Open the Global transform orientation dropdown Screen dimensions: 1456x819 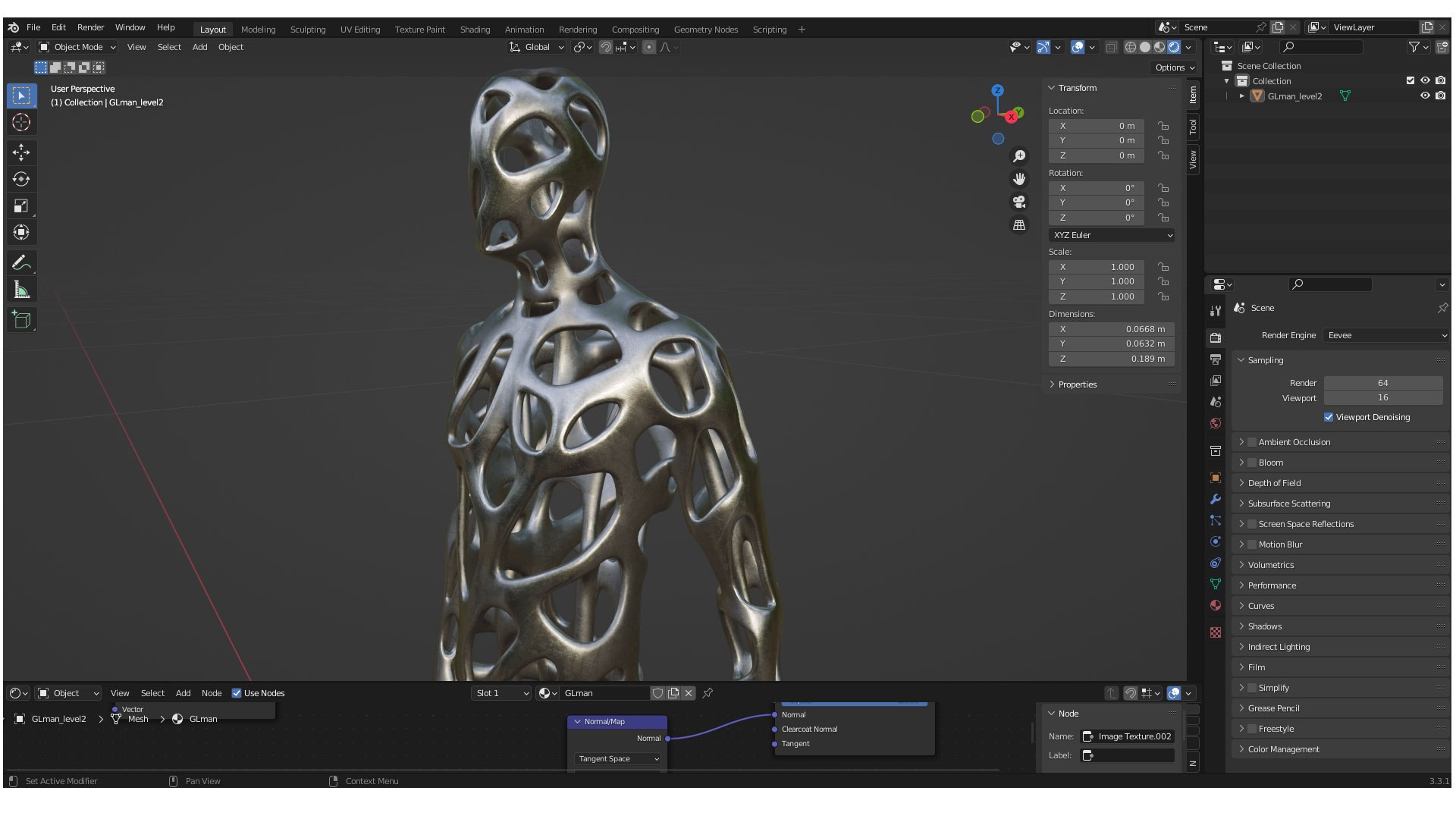pyautogui.click(x=536, y=47)
